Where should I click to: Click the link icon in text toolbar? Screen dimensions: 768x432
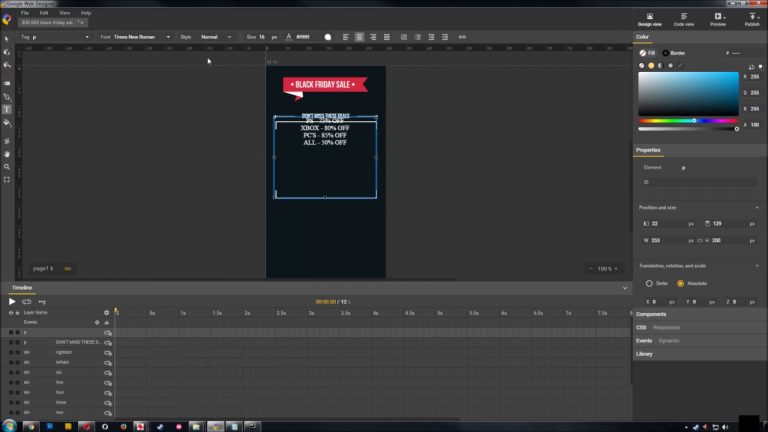pyautogui.click(x=462, y=37)
